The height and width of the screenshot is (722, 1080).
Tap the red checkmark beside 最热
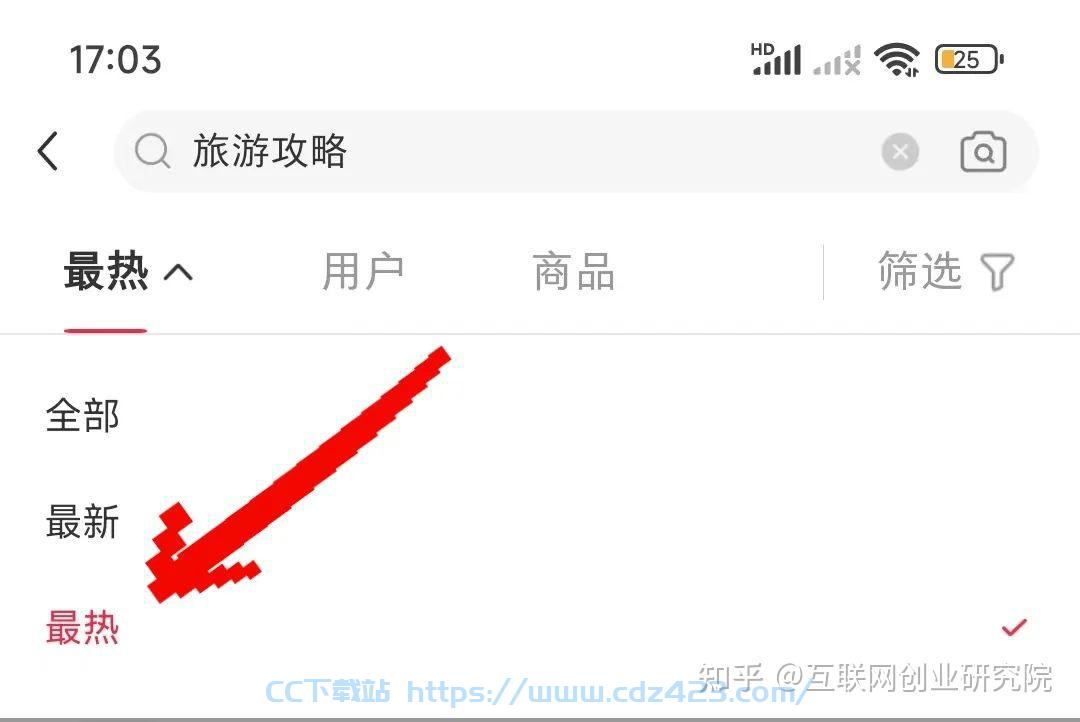1014,627
